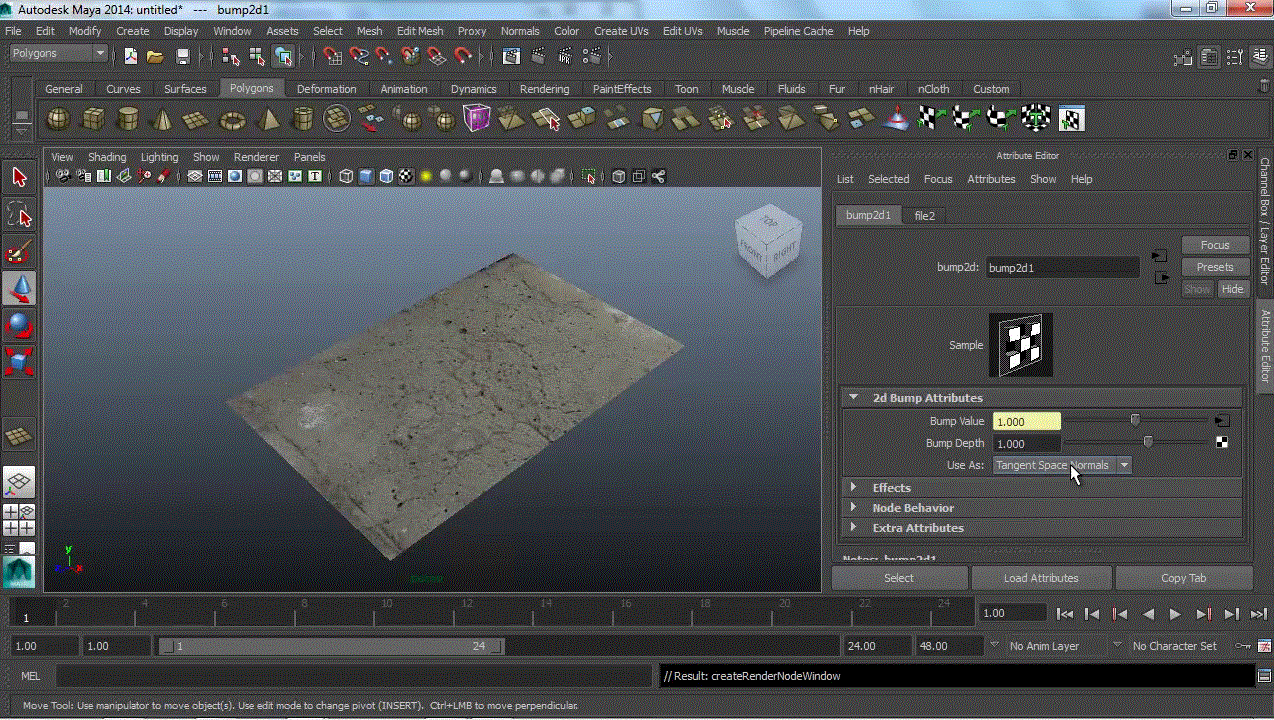Toggle viewport grid display icon
The image size is (1274, 720).
pos(195,176)
